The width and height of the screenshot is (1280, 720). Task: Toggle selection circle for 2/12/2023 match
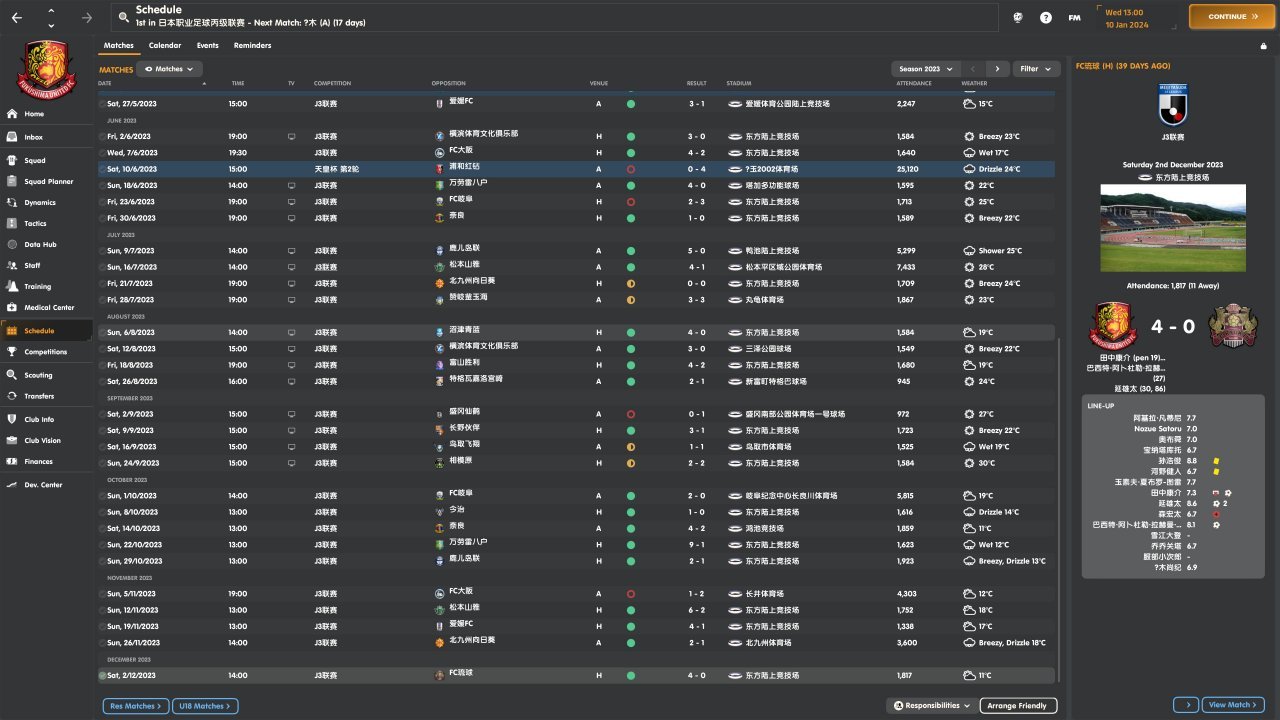pos(102,676)
